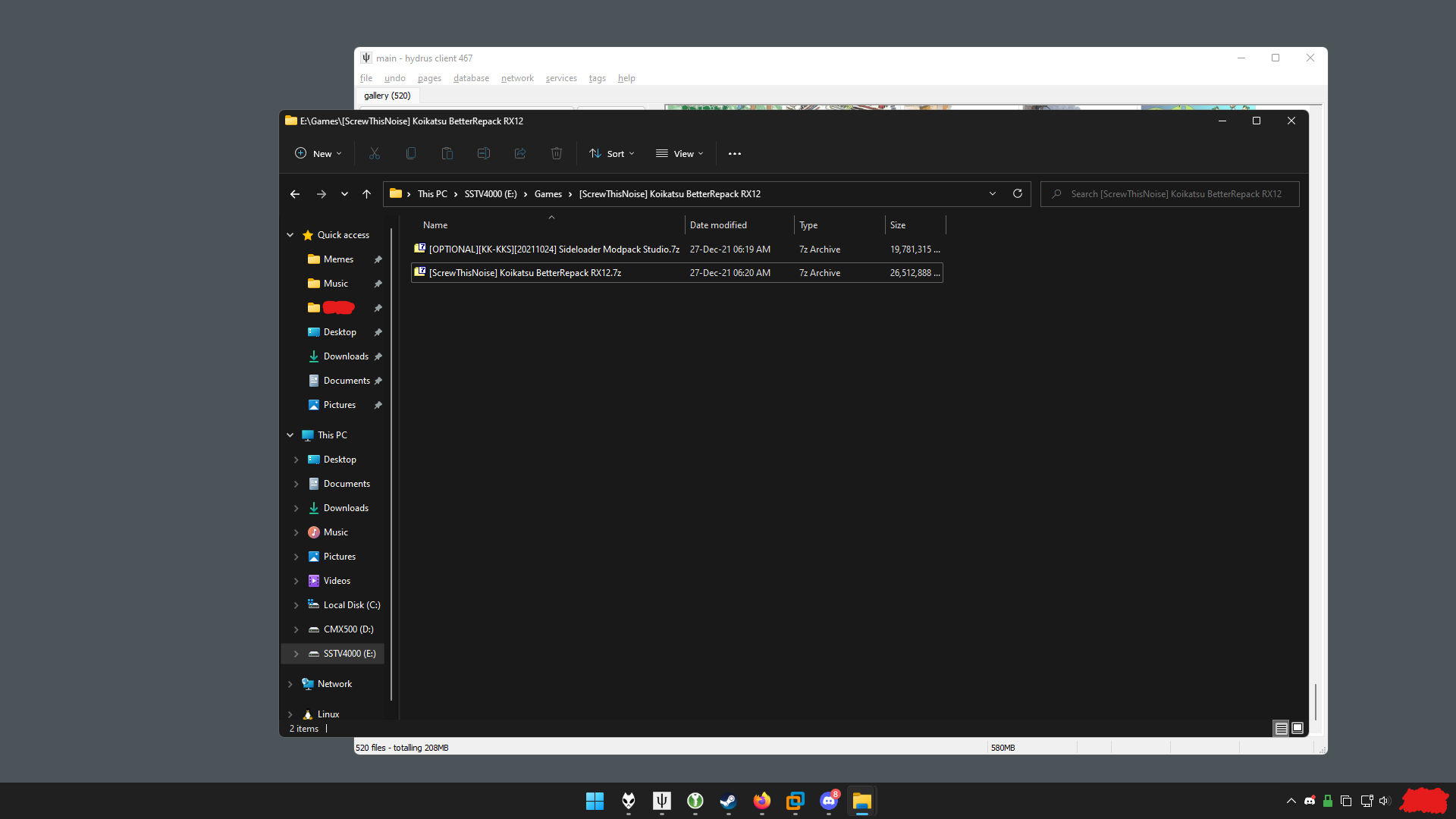Select pinned Downloads in Quick access
The image size is (1456, 819).
point(346,356)
